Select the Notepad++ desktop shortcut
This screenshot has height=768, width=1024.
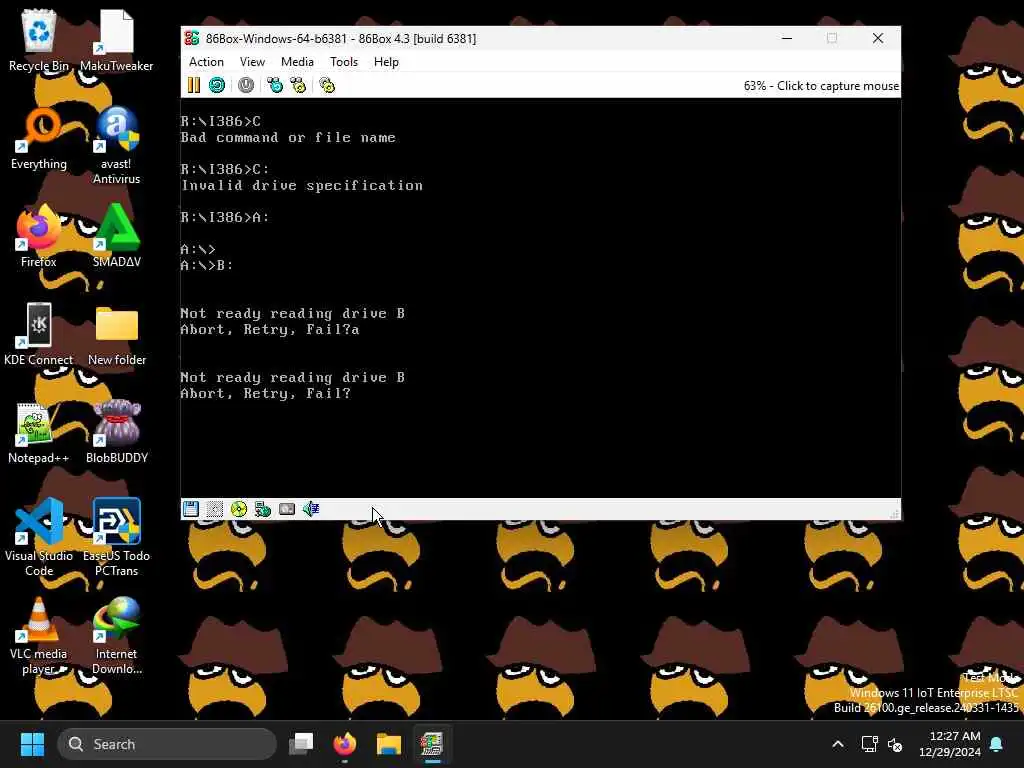coord(39,432)
